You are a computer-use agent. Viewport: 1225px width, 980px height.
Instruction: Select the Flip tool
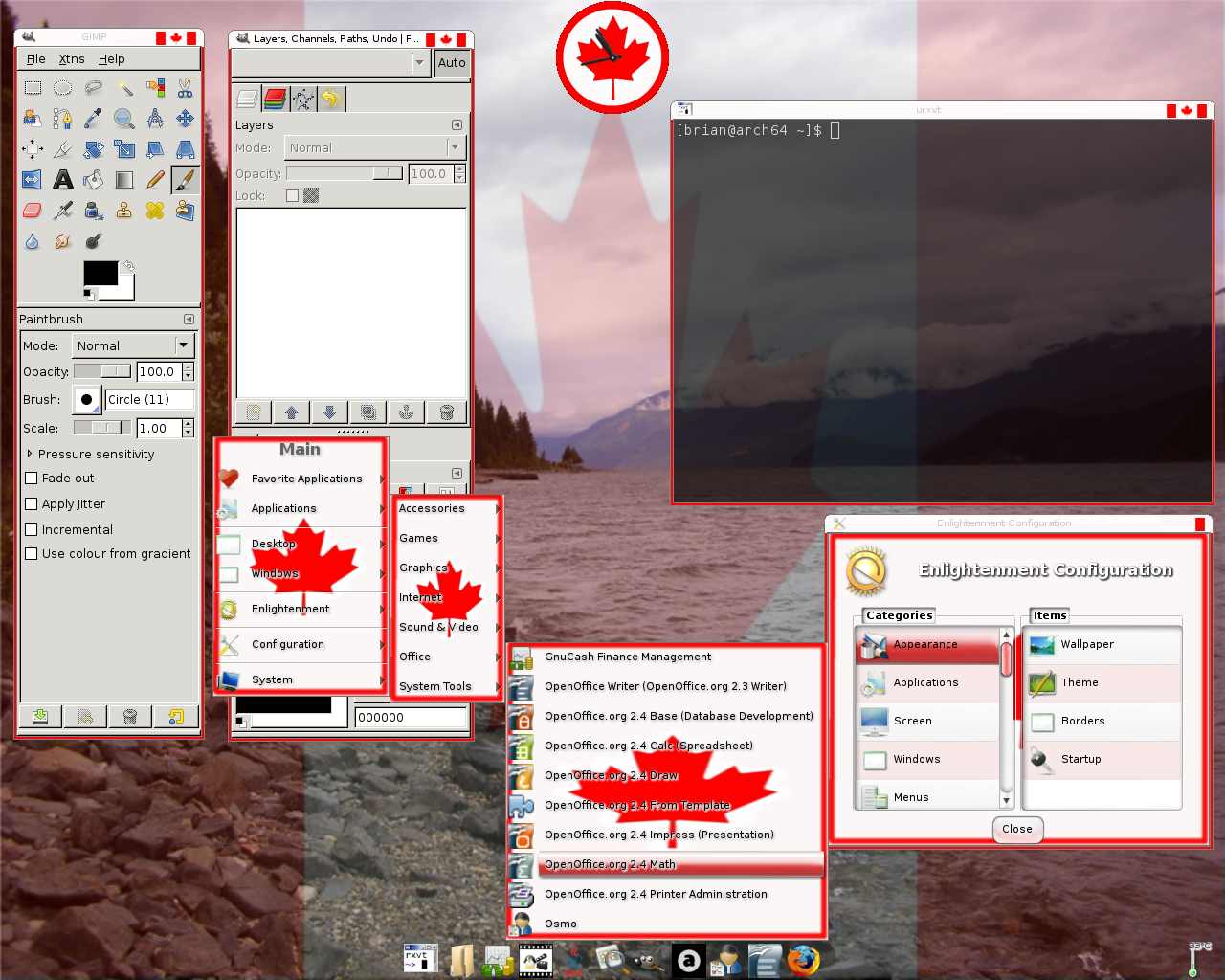pos(33,180)
